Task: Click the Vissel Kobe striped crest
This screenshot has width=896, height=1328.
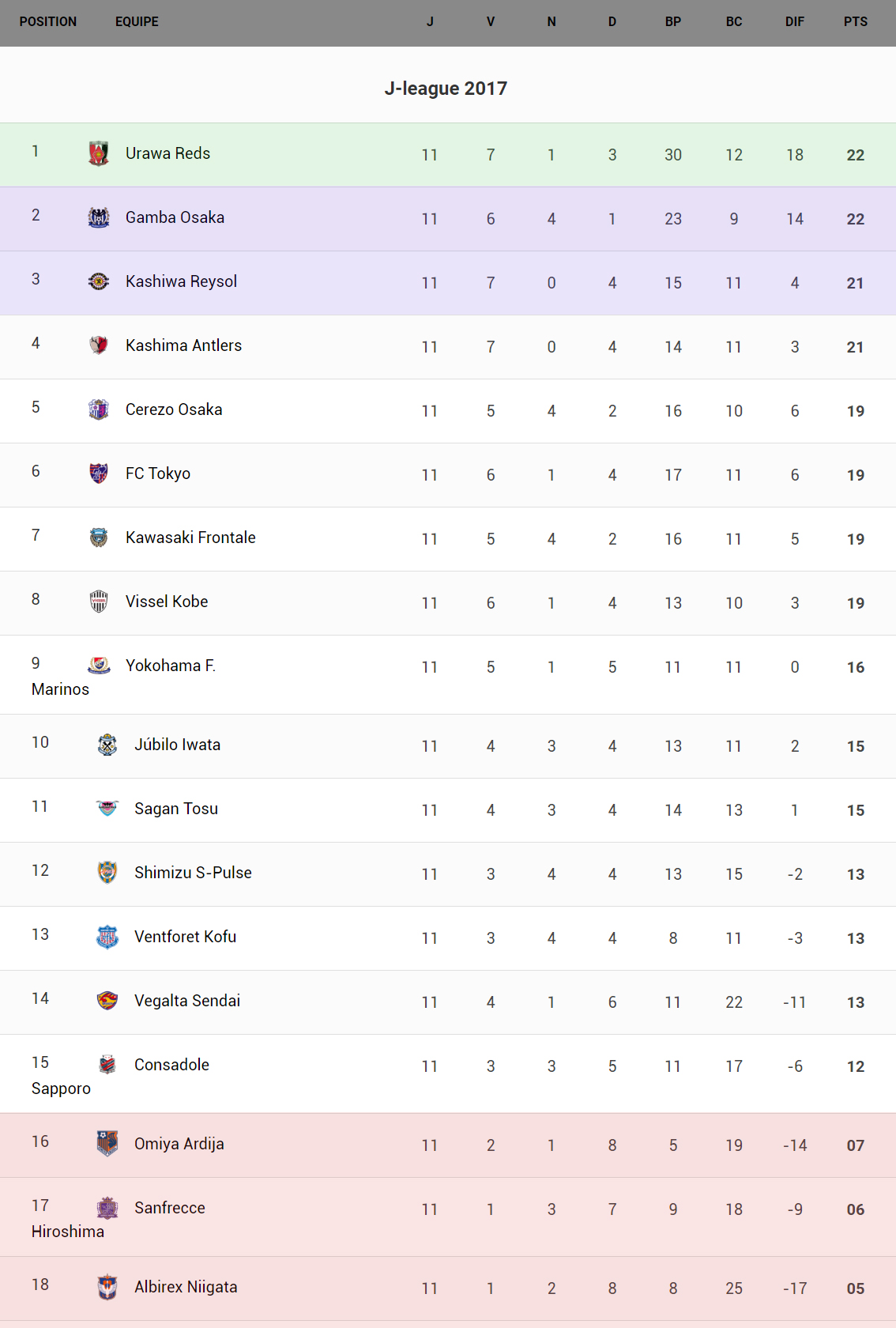Action: (x=99, y=602)
